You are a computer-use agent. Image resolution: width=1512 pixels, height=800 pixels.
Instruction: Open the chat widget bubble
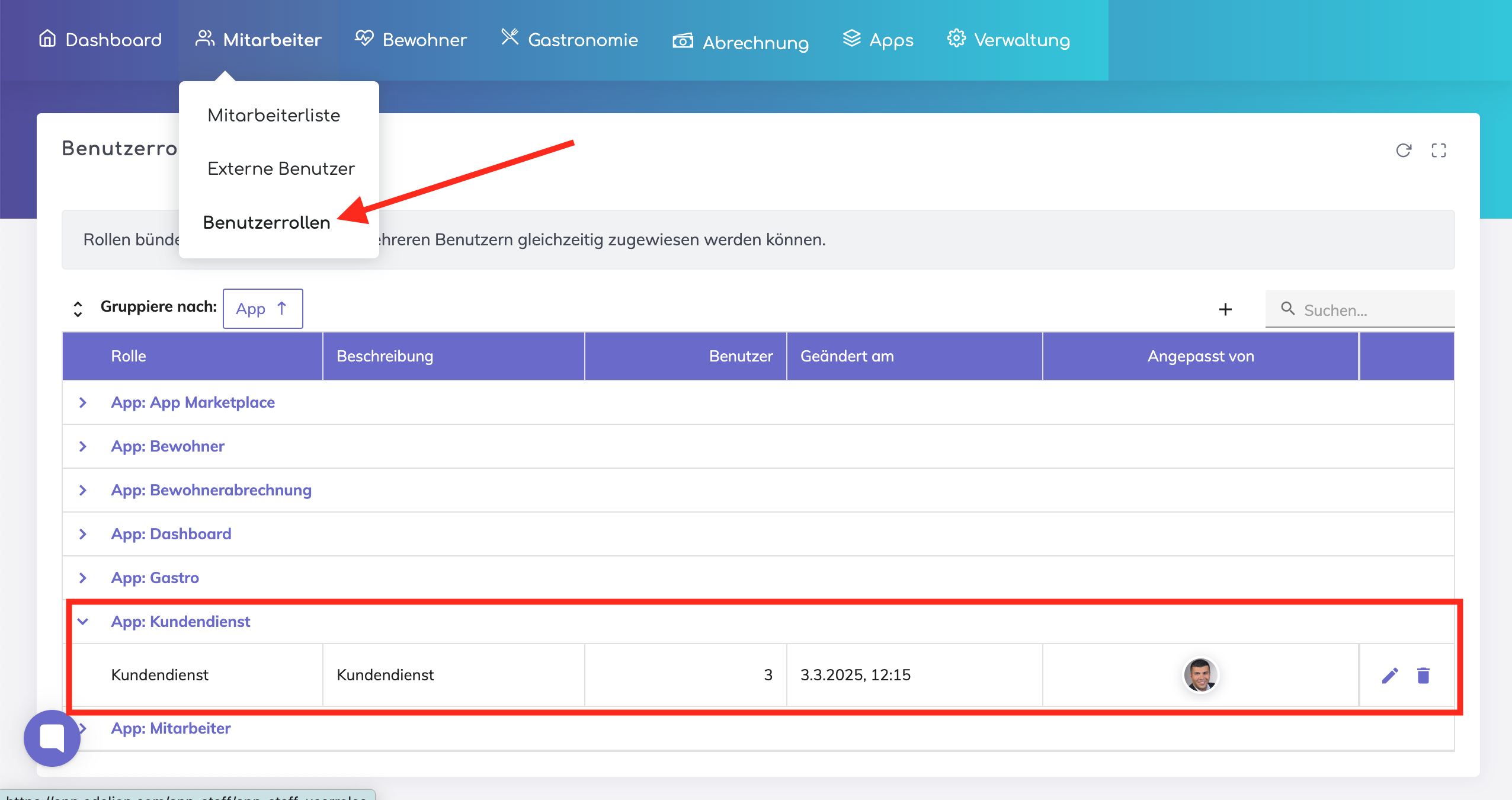point(52,738)
